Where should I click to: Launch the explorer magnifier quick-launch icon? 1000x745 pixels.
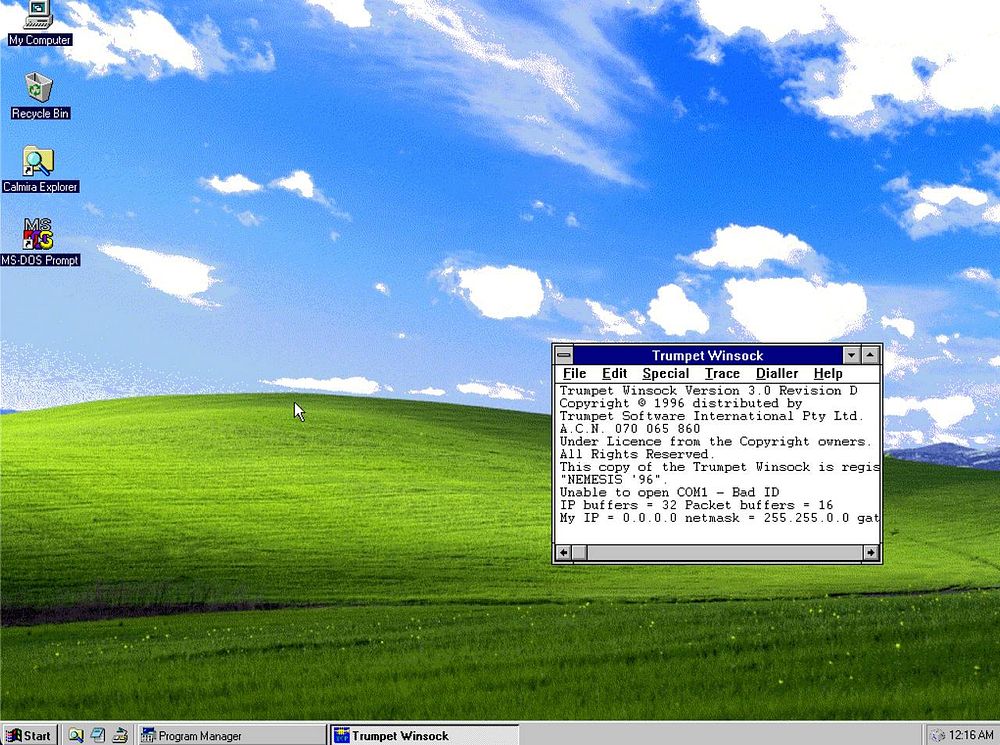click(x=76, y=735)
